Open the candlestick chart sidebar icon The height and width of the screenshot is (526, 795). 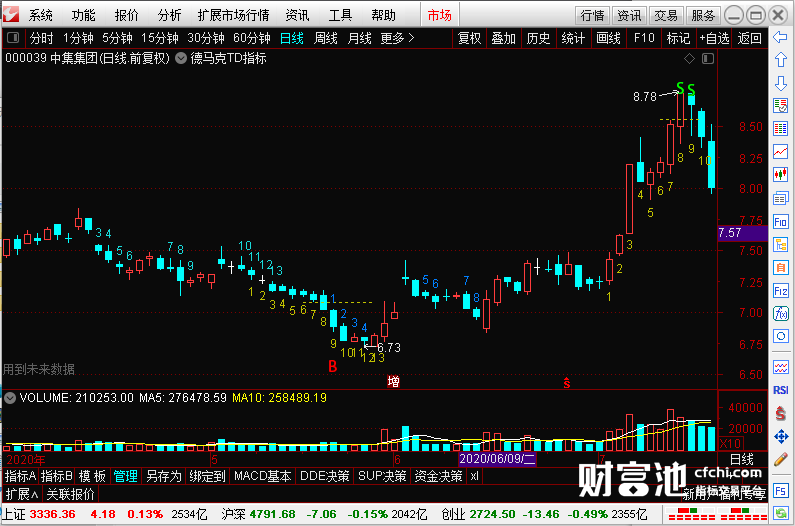click(x=780, y=174)
